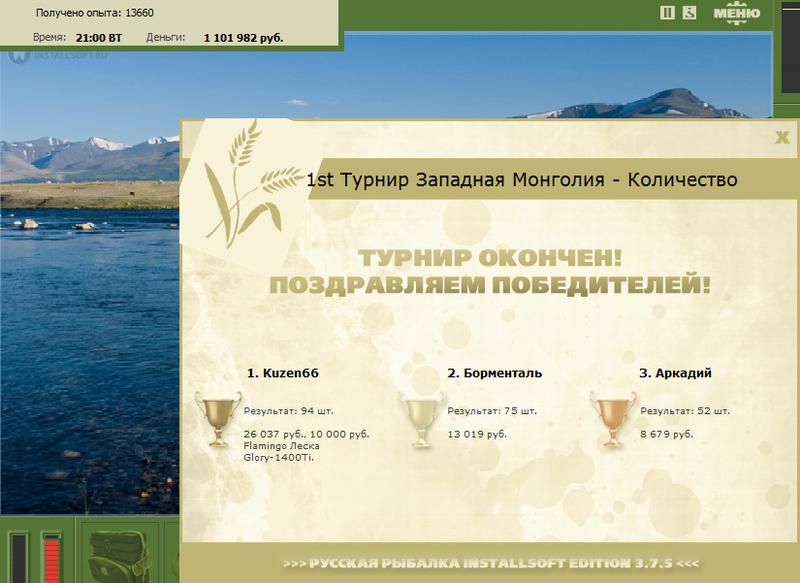Select winner name 1. Kuzen66
This screenshot has width=800, height=583.
pos(283,373)
